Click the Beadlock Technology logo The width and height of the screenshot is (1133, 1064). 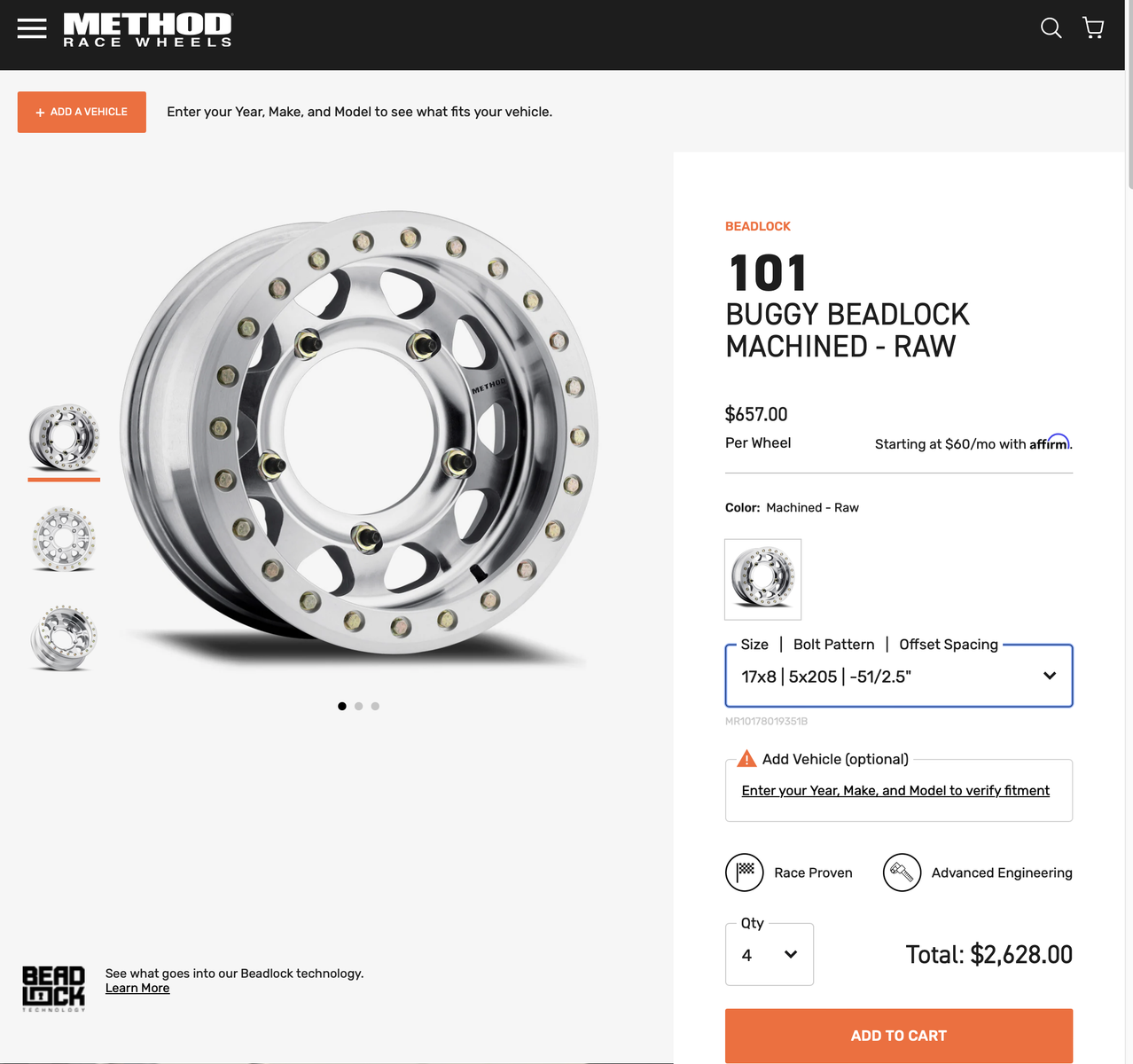coord(53,989)
